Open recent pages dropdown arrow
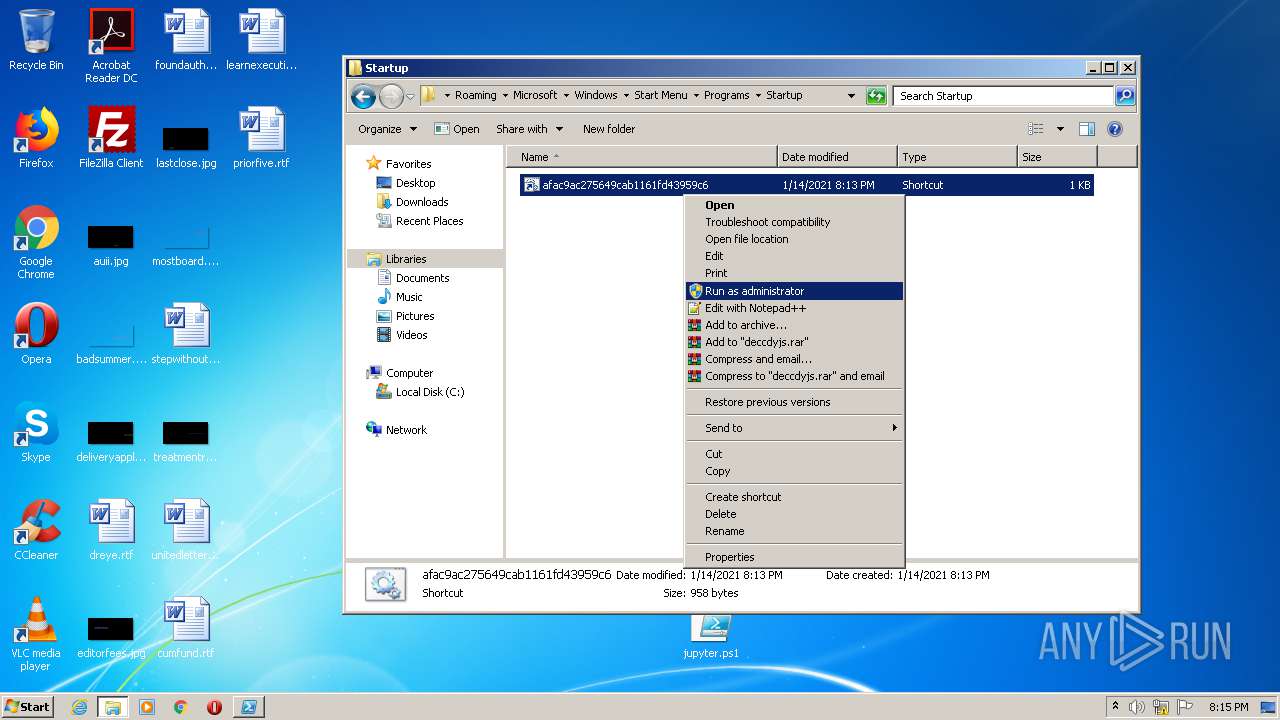The image size is (1280, 720). (410, 97)
